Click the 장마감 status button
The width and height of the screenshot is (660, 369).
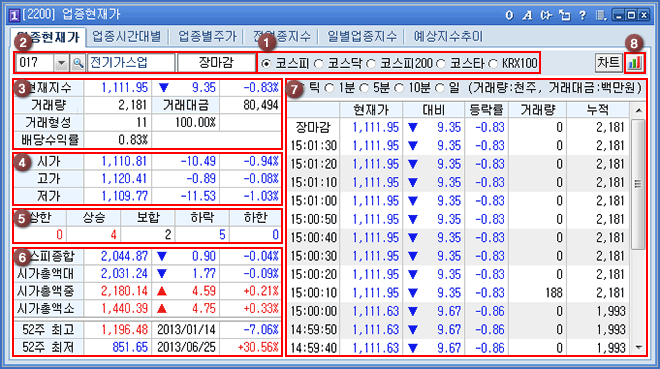tap(216, 63)
